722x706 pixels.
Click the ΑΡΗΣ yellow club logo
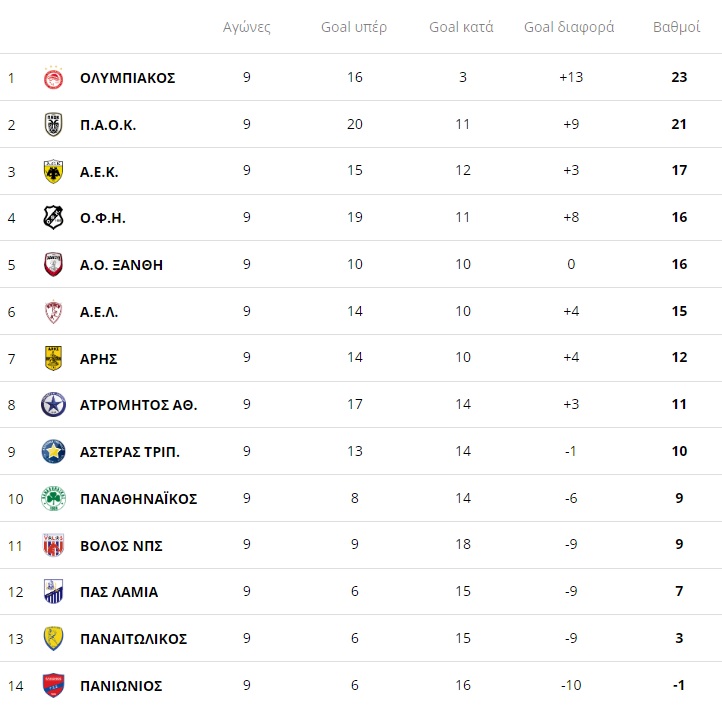pos(53,358)
